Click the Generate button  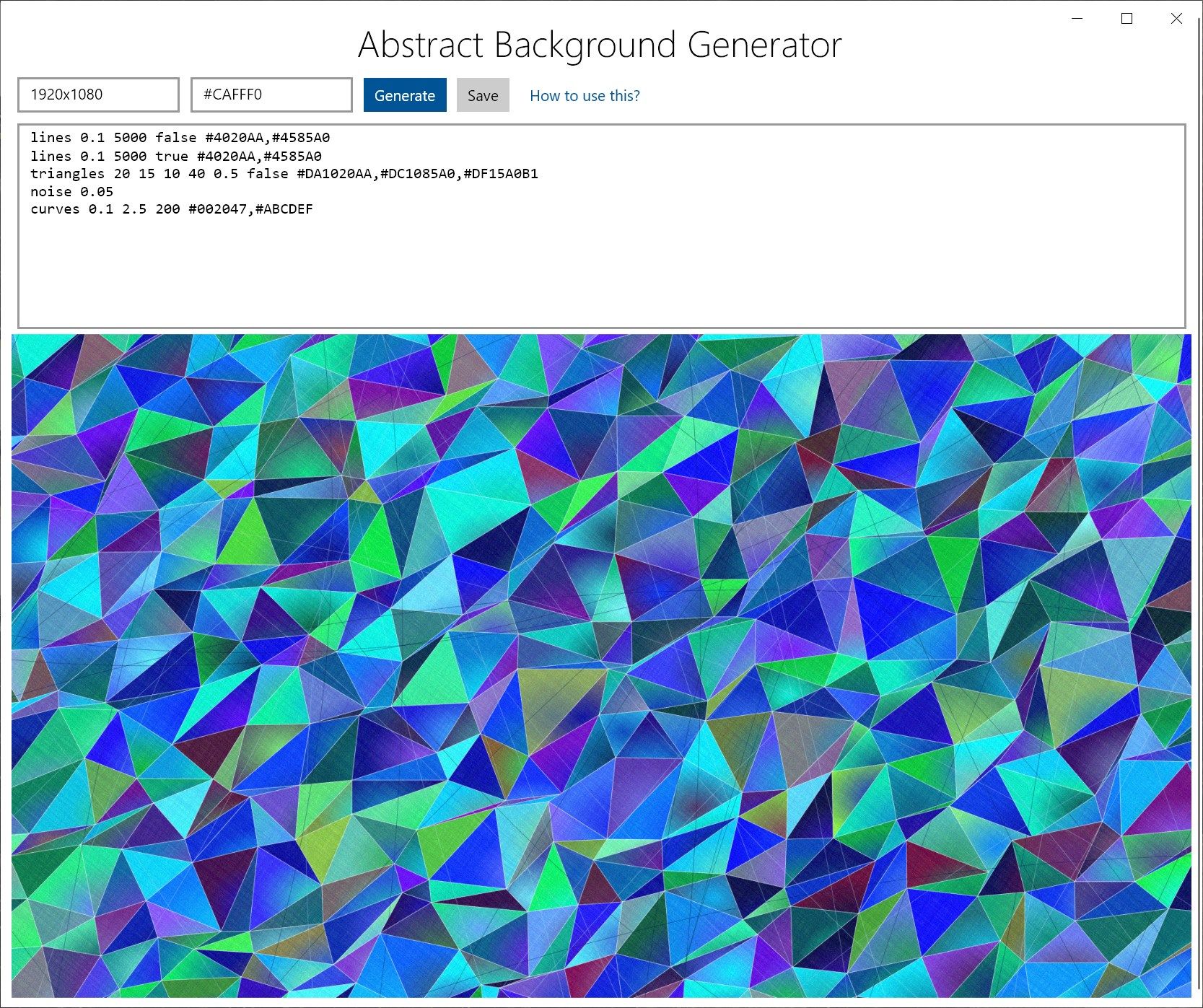[405, 95]
